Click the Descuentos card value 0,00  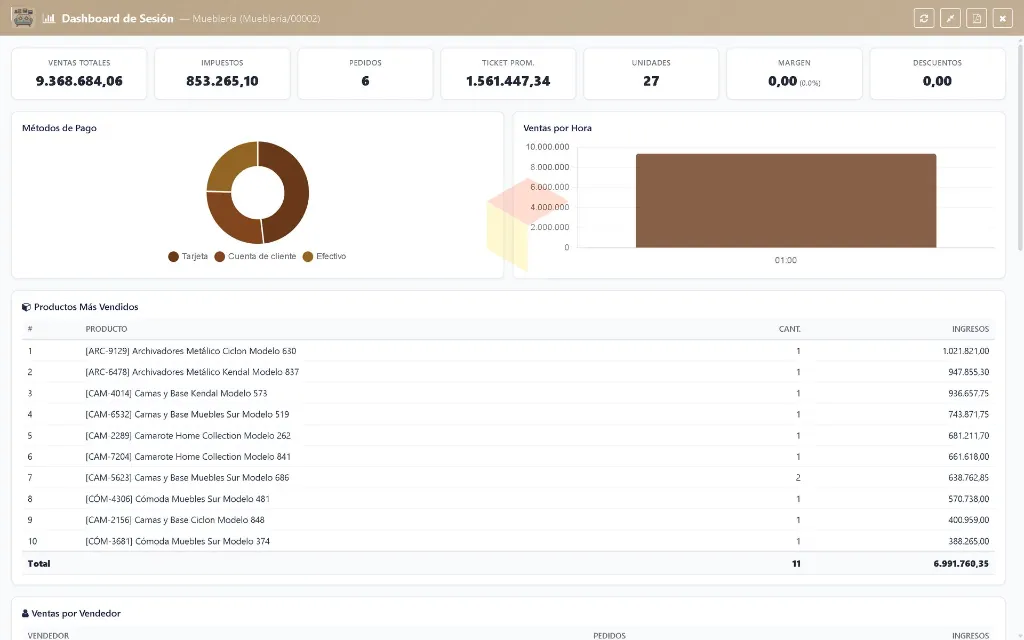937,81
